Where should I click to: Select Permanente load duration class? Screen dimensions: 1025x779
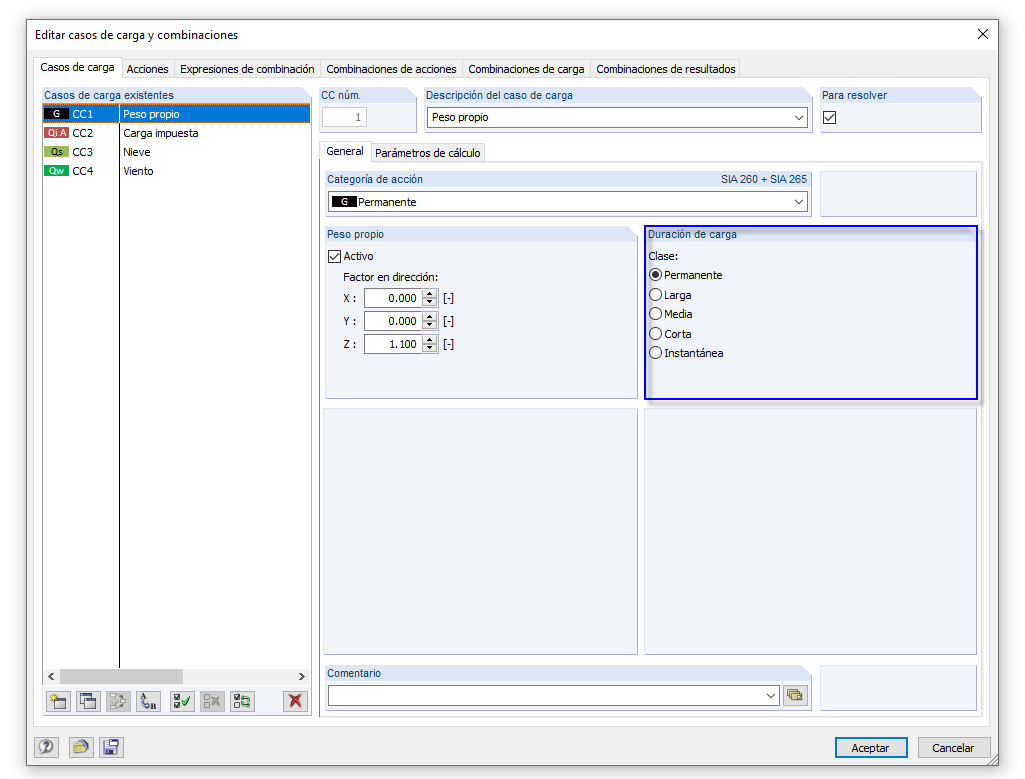point(656,275)
